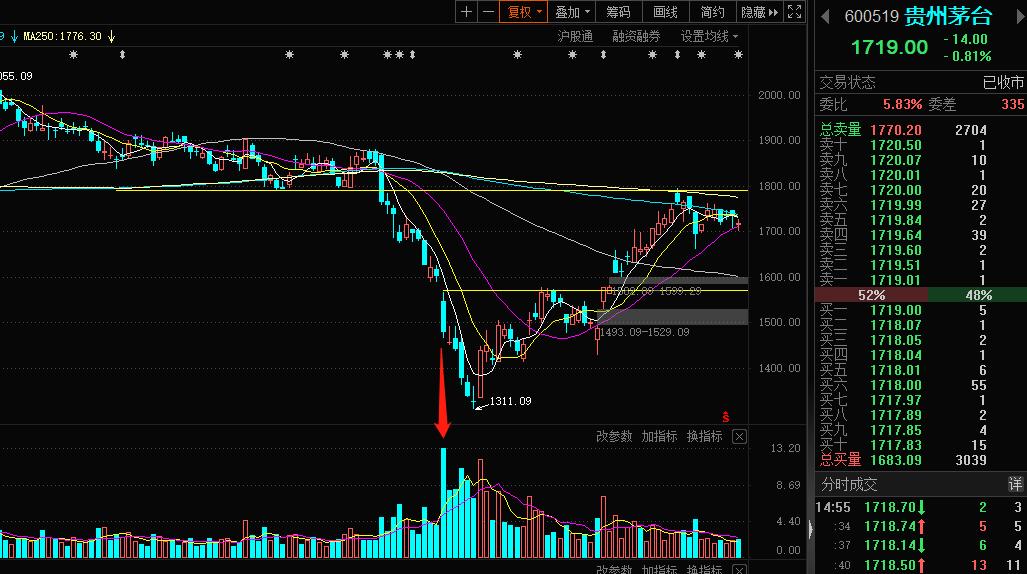
Task: Switch chart to fullscreen with expand icon
Action: point(794,12)
